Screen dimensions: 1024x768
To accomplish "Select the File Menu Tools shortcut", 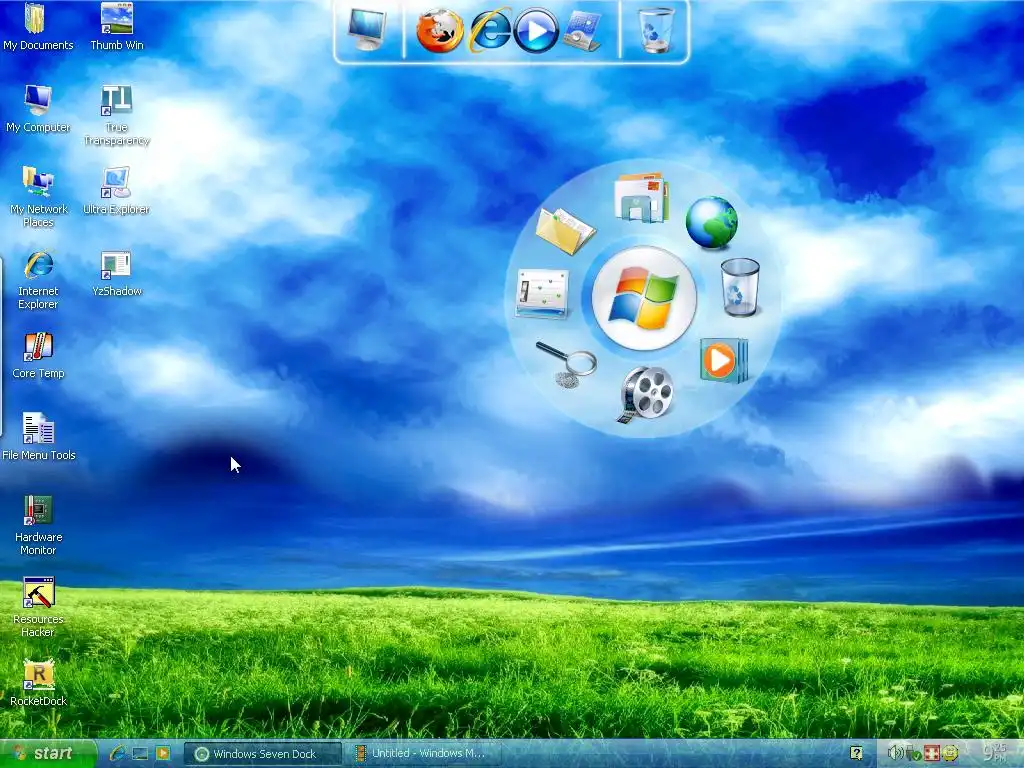I will (x=38, y=436).
